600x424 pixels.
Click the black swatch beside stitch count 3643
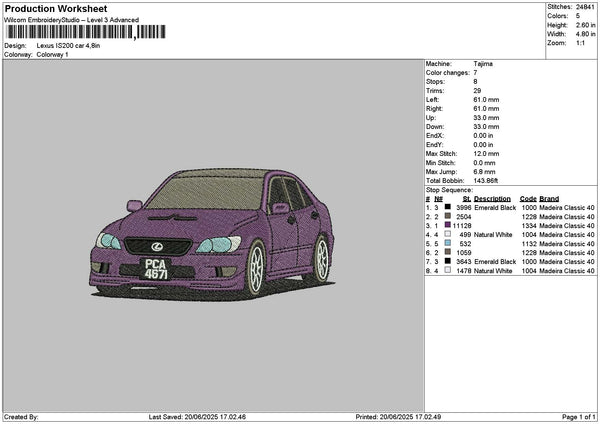[447, 261]
